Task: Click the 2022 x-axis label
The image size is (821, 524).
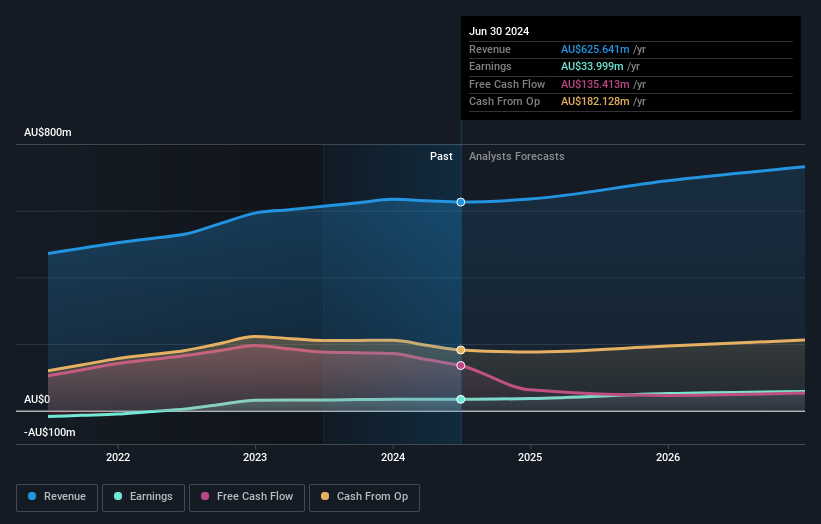Action: click(x=118, y=457)
